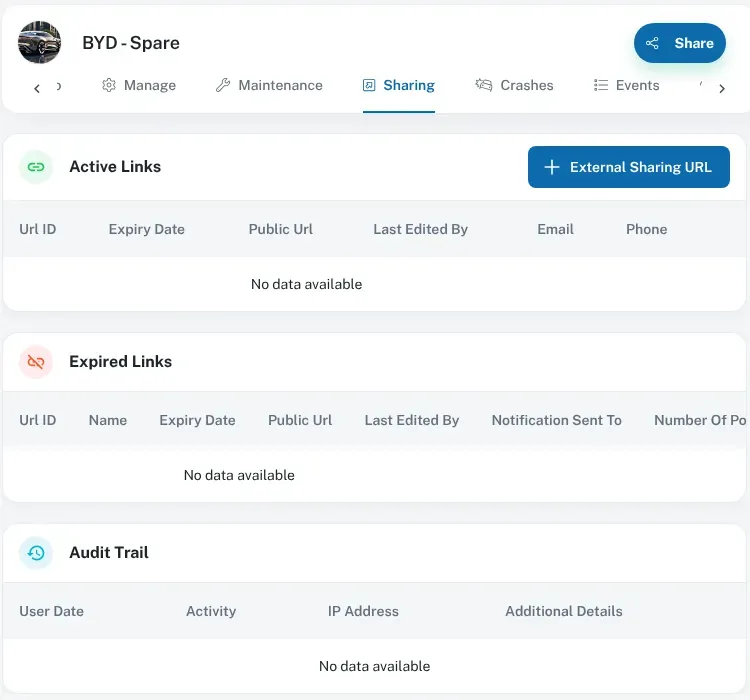Viewport: 750px width, 700px height.
Task: Open the Manage tab
Action: pyautogui.click(x=139, y=85)
